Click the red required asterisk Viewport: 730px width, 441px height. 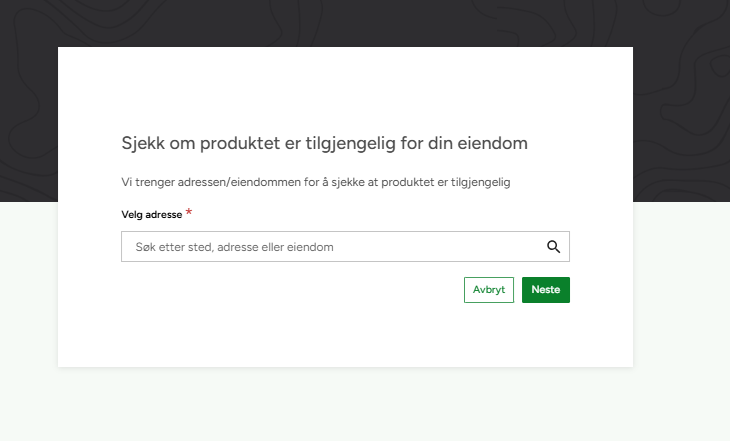pyautogui.click(x=189, y=213)
